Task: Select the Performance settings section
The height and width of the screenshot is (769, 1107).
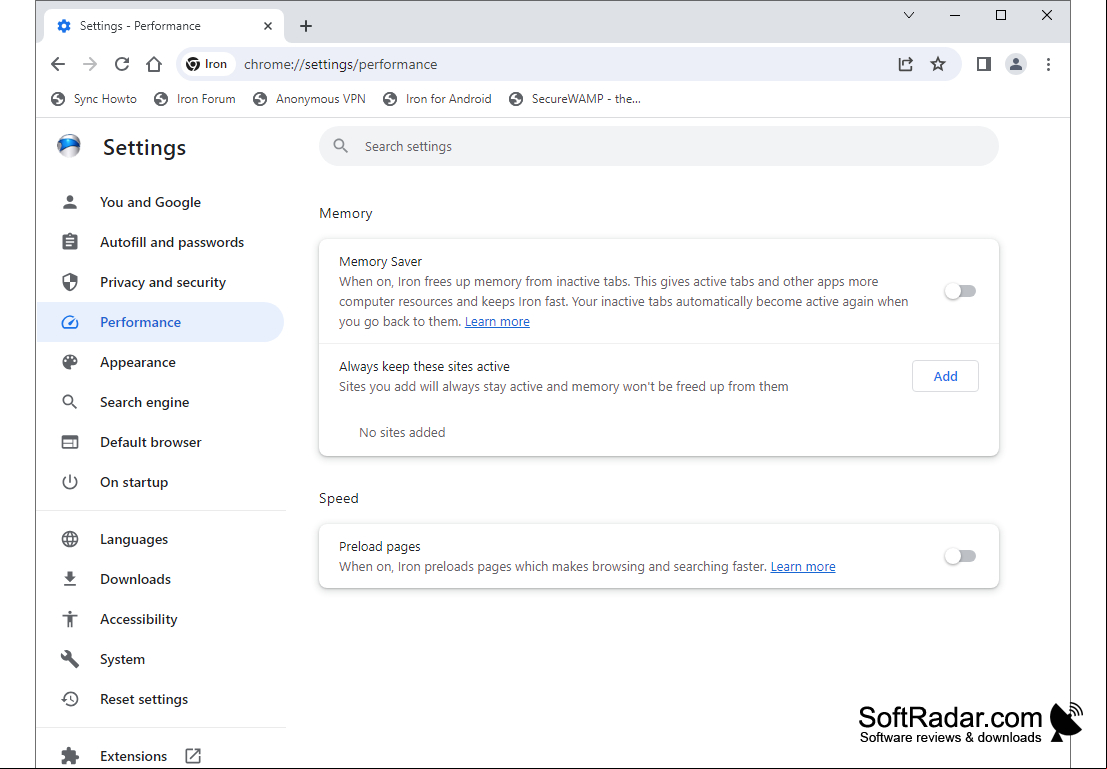Action: pyautogui.click(x=161, y=322)
